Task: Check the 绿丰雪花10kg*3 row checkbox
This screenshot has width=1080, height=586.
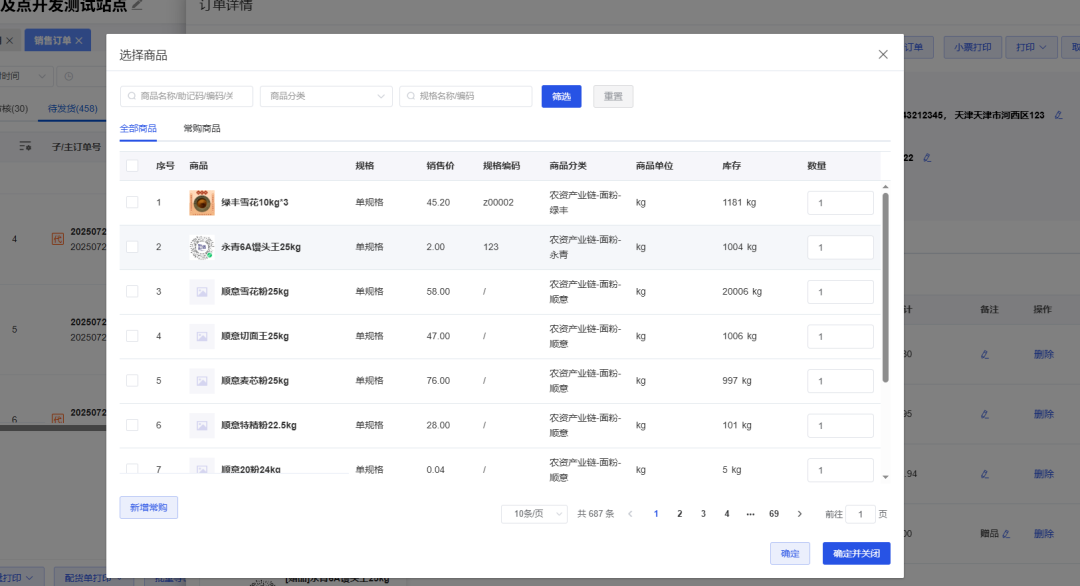Action: pyautogui.click(x=132, y=202)
